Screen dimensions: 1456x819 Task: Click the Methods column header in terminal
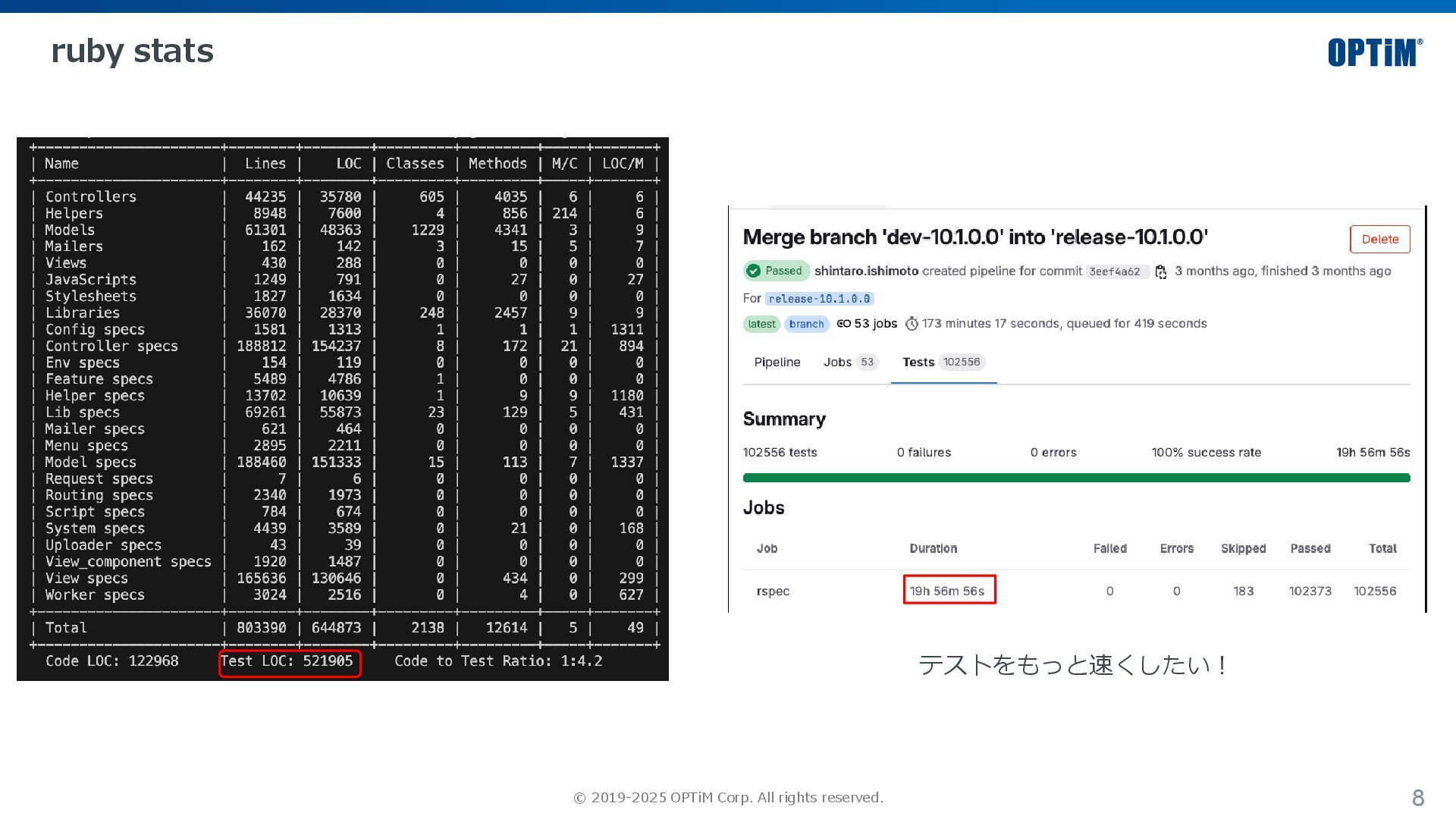[x=497, y=164]
